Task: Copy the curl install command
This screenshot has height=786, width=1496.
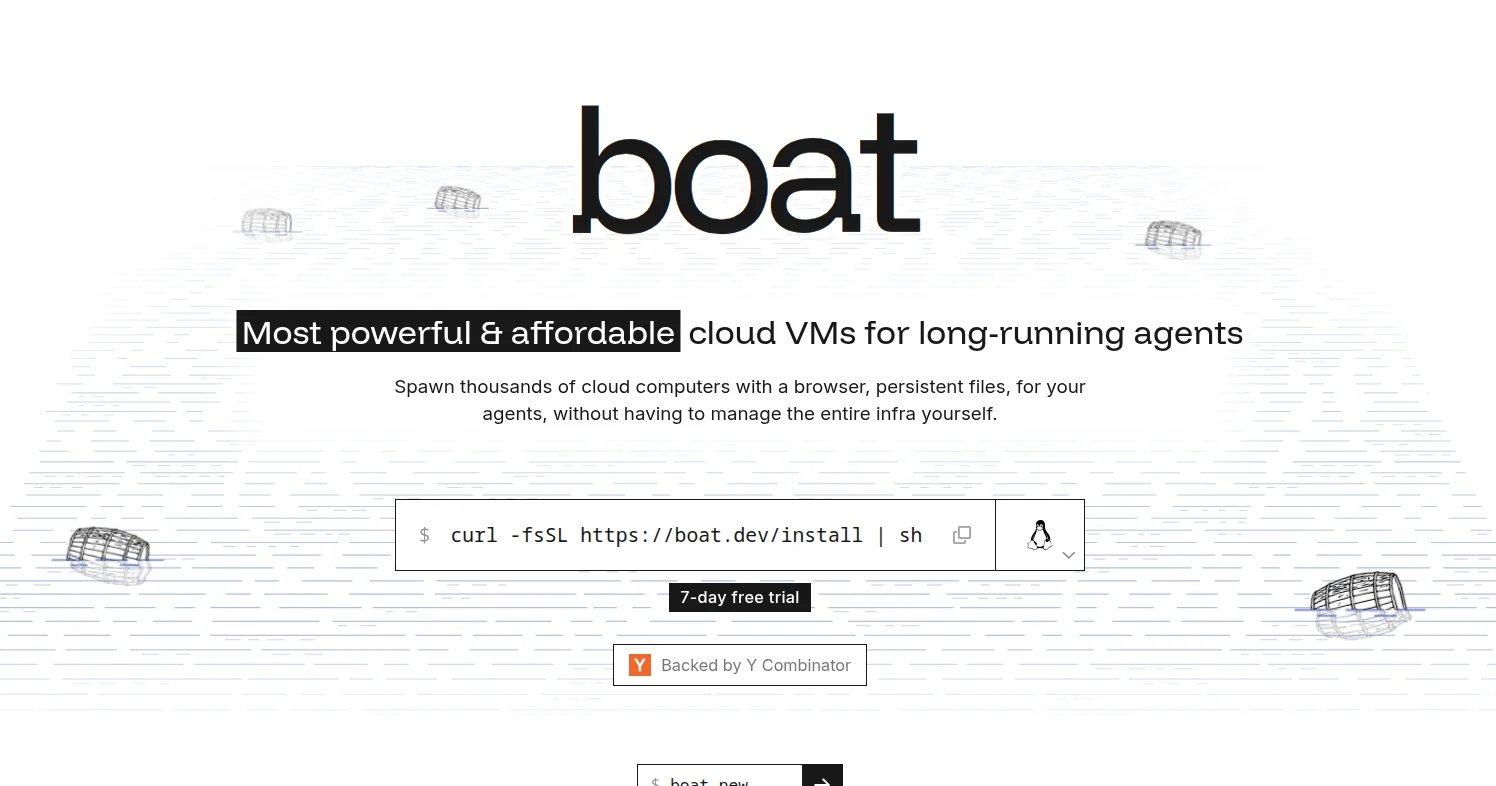Action: [962, 535]
